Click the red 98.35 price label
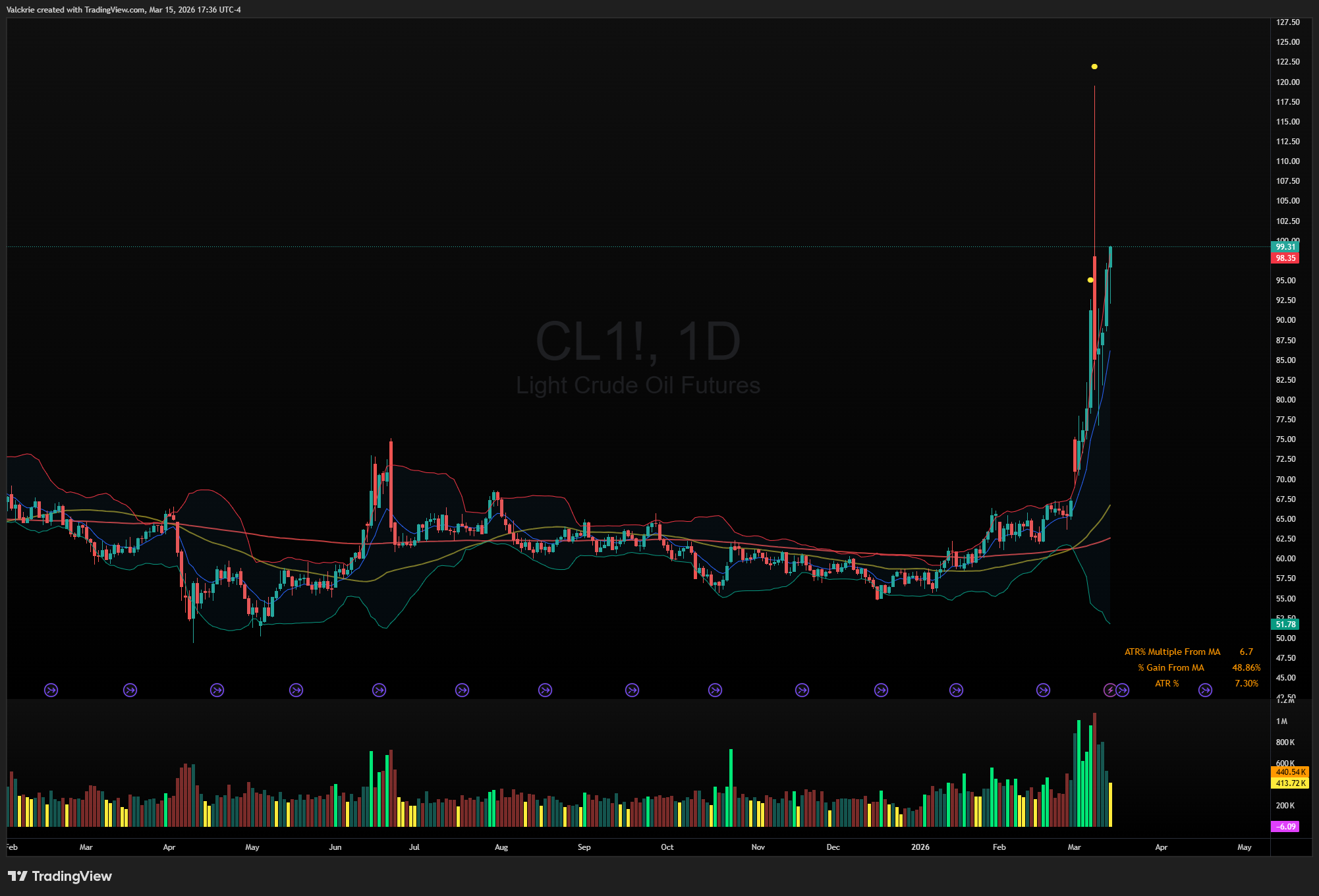Viewport: 1319px width, 896px height. 1285,258
